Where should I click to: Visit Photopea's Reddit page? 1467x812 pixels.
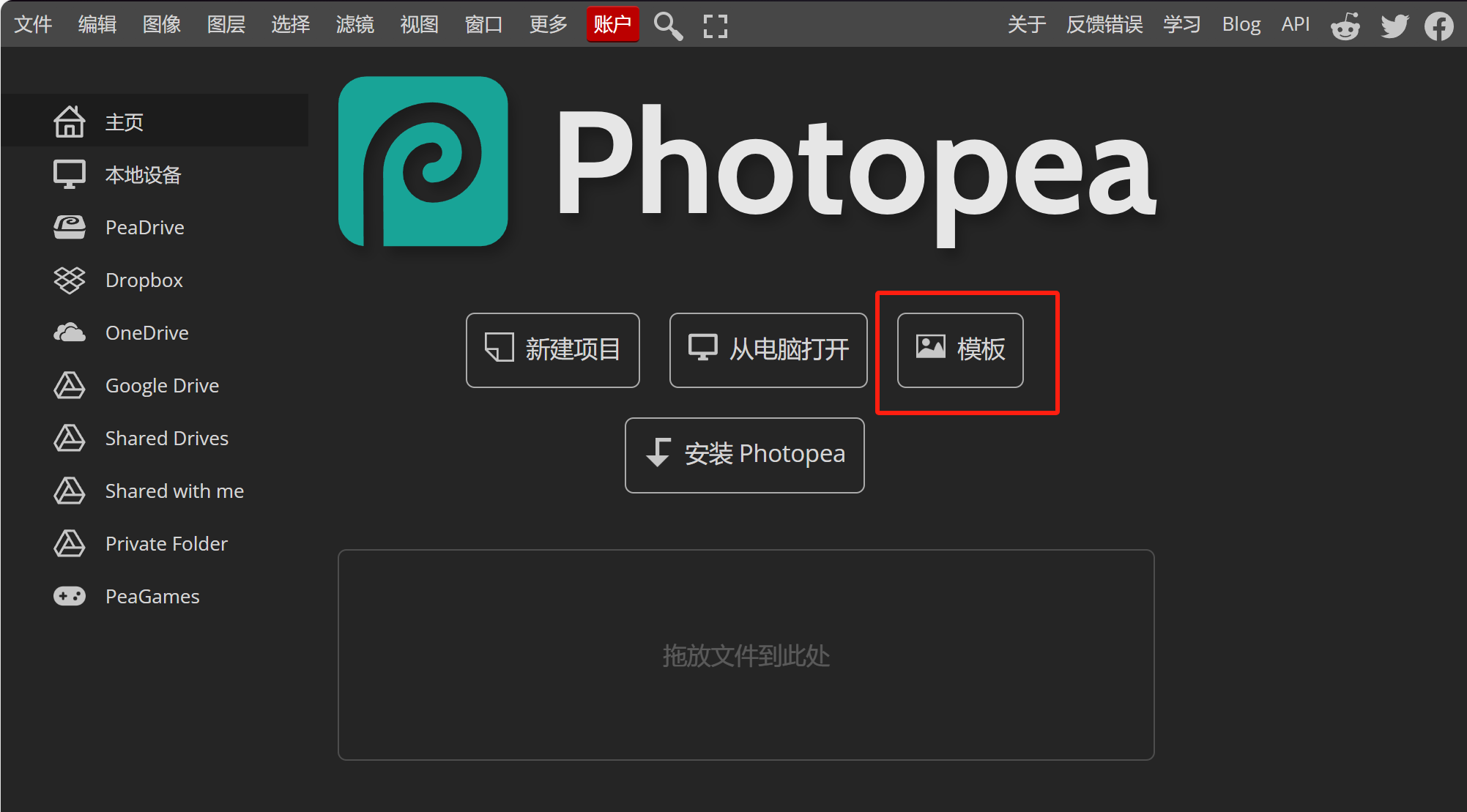(x=1345, y=24)
